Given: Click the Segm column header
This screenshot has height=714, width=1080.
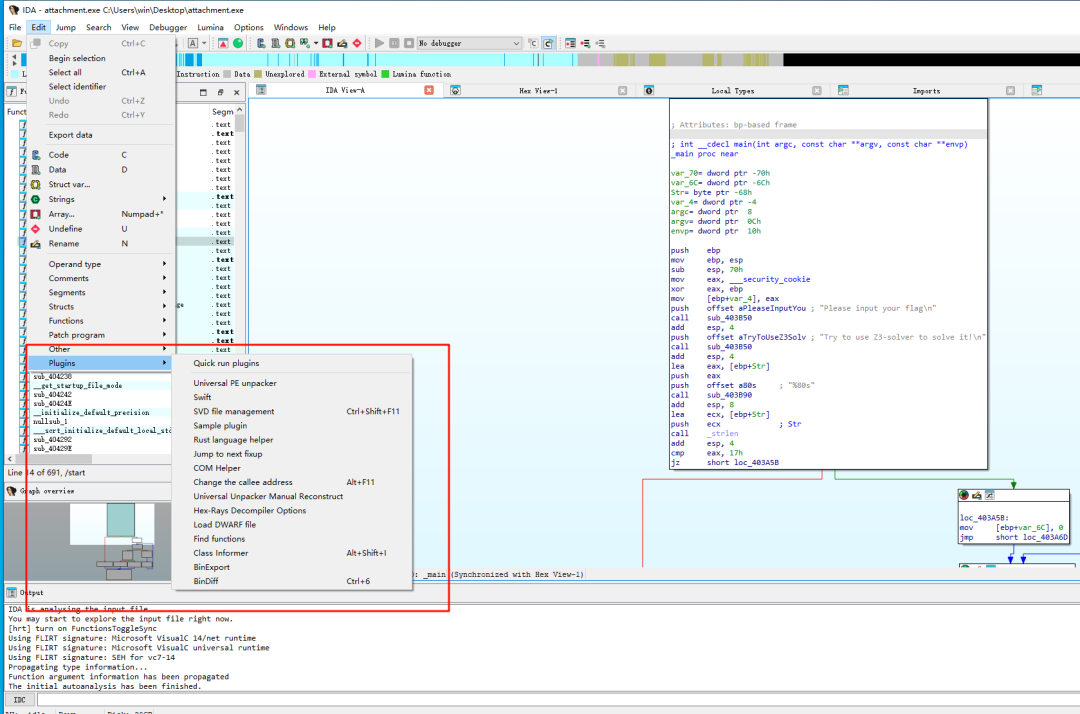Looking at the screenshot, I should pyautogui.click(x=222, y=112).
